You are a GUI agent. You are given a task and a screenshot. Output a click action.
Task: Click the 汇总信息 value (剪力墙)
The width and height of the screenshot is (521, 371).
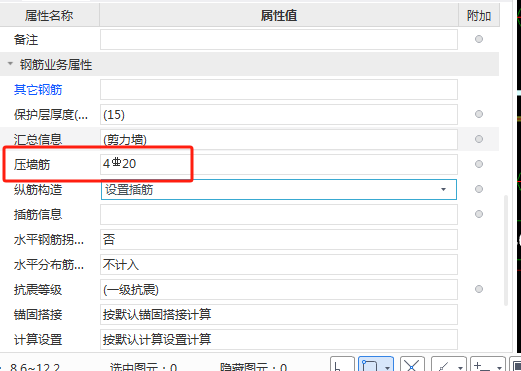click(x=279, y=139)
